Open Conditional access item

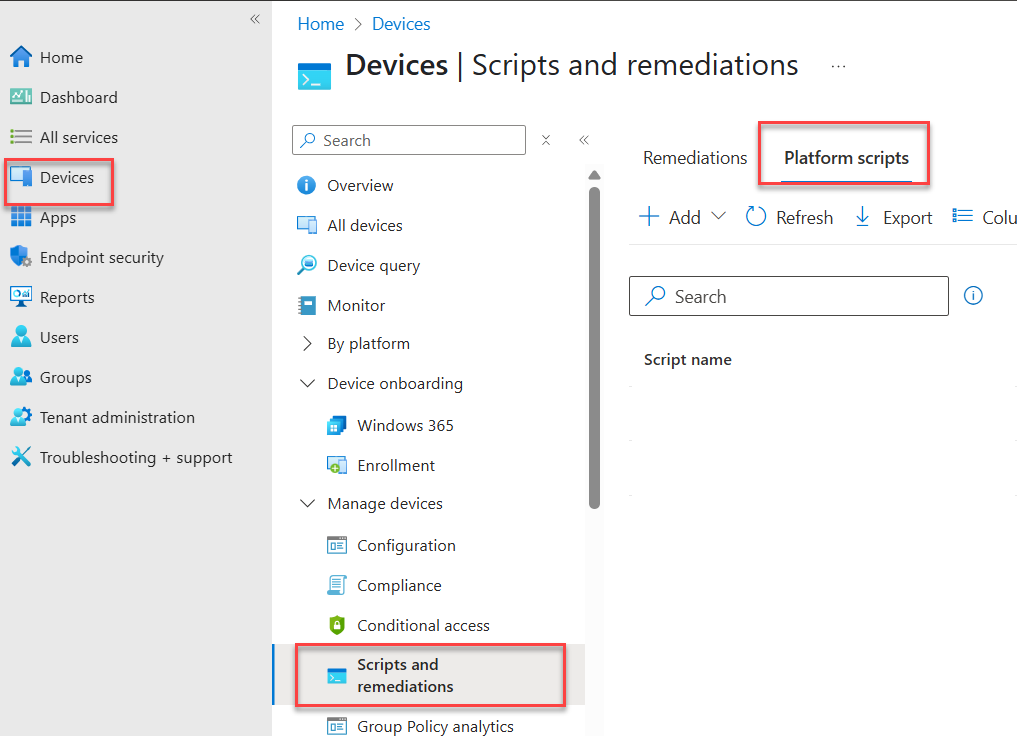[x=423, y=626]
